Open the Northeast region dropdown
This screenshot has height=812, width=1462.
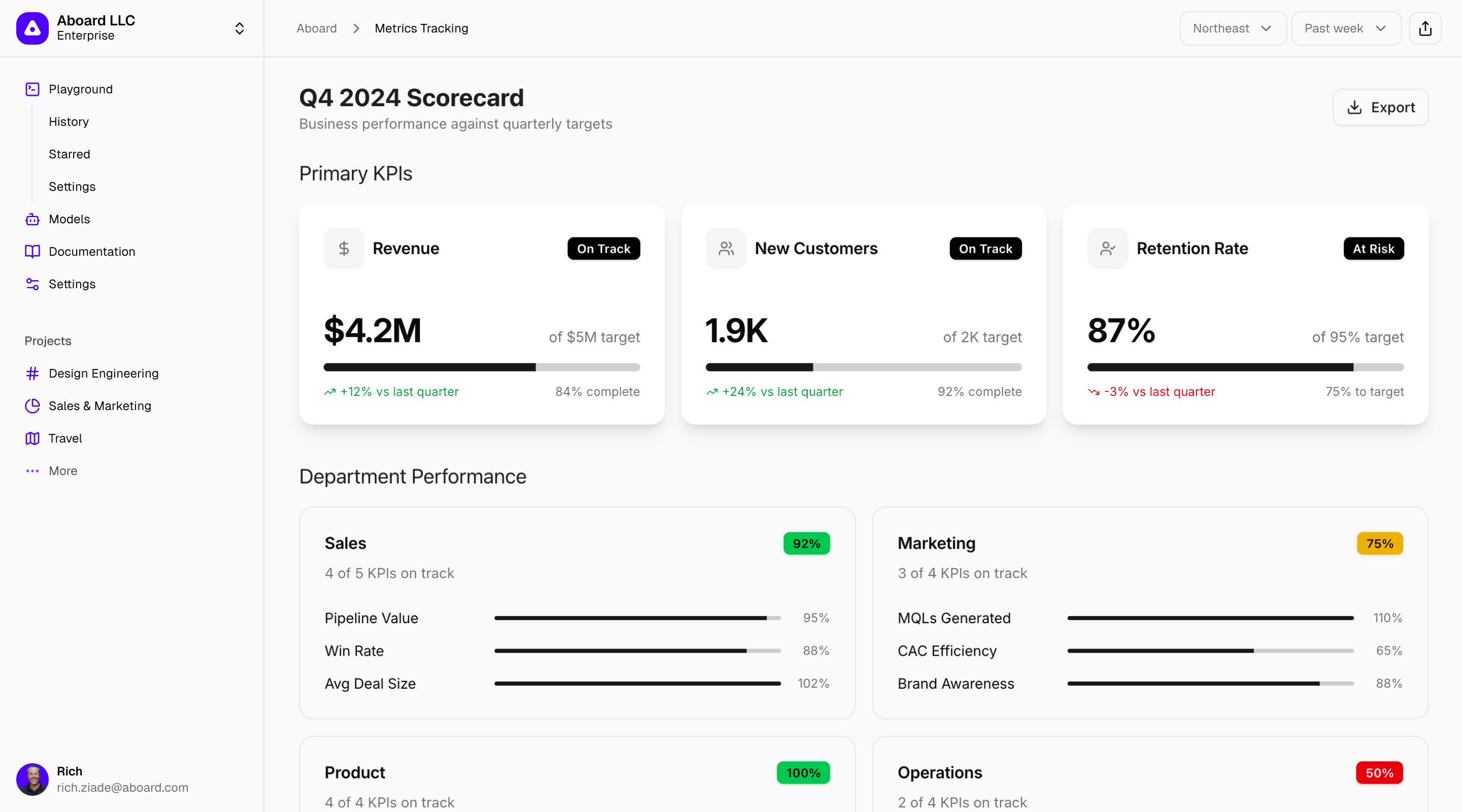click(1232, 28)
